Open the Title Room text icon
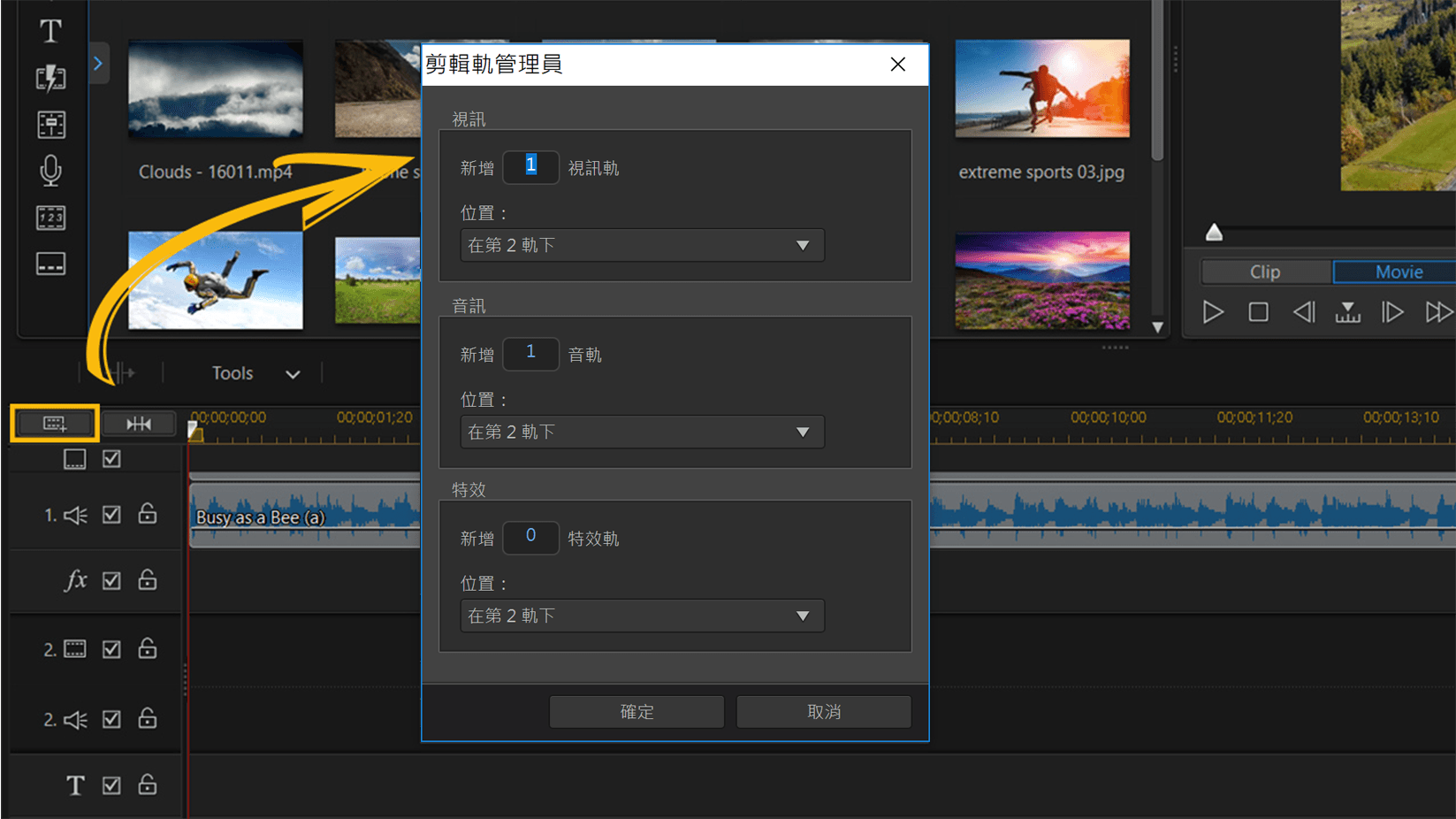 click(x=50, y=32)
